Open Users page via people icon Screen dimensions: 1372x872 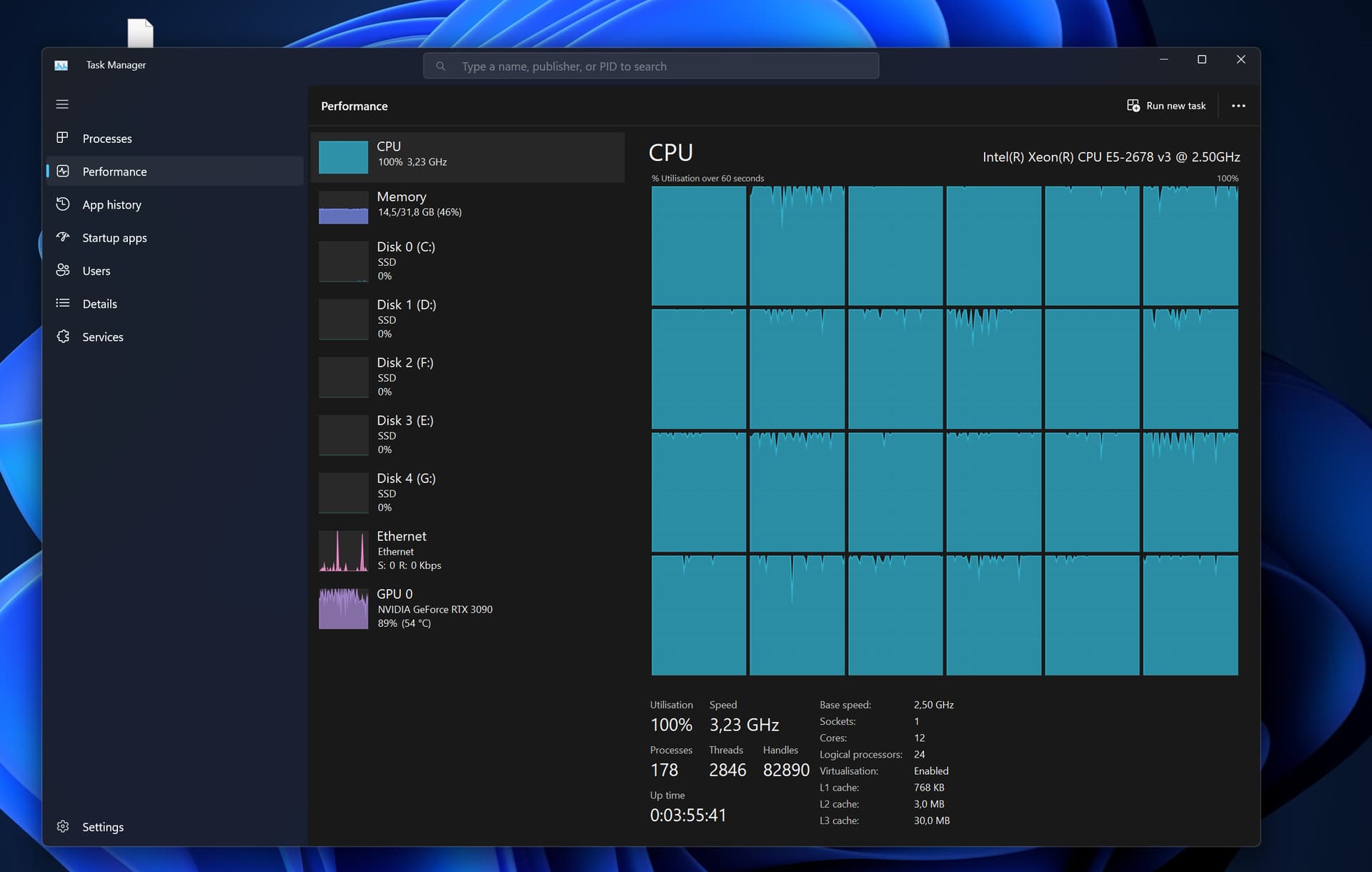[x=63, y=270]
